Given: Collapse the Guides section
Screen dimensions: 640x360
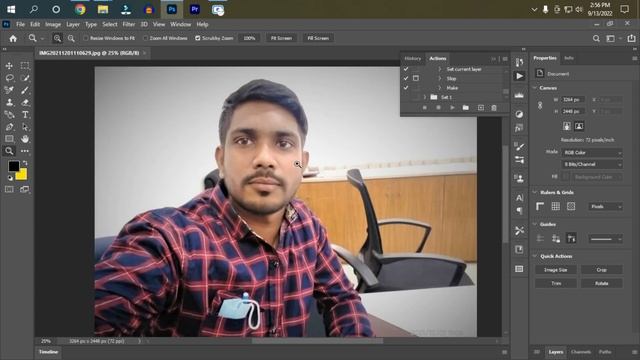Looking at the screenshot, I should click(535, 224).
